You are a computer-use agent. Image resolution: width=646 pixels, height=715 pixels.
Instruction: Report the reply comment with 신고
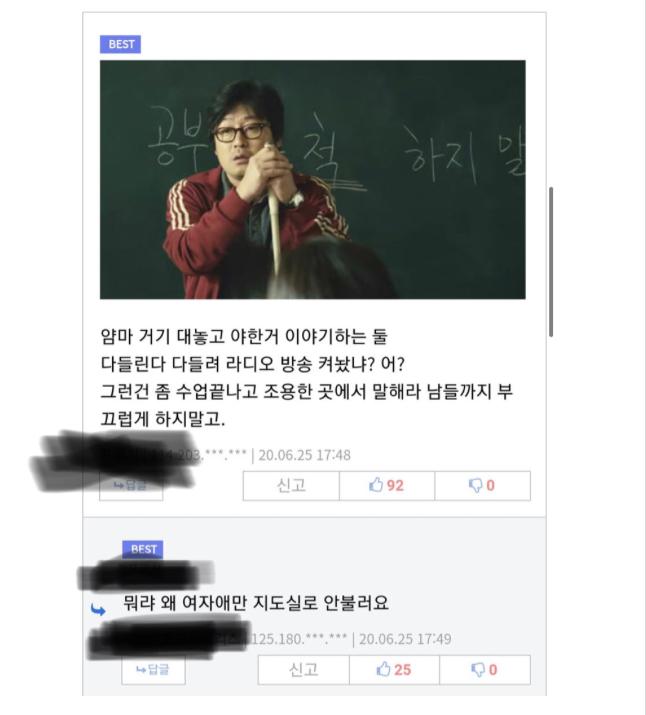tap(304, 670)
